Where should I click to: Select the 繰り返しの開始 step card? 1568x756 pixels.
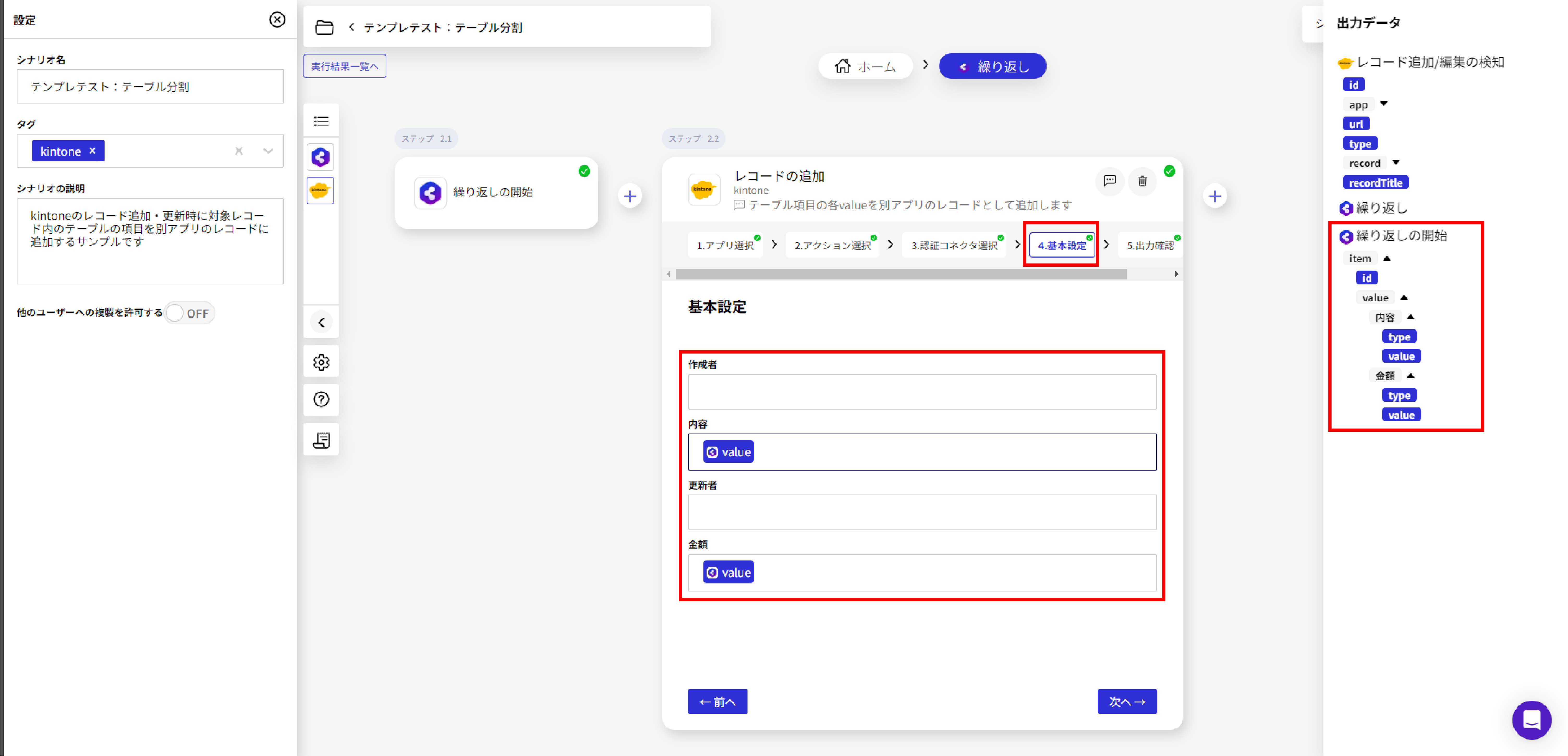(x=496, y=193)
